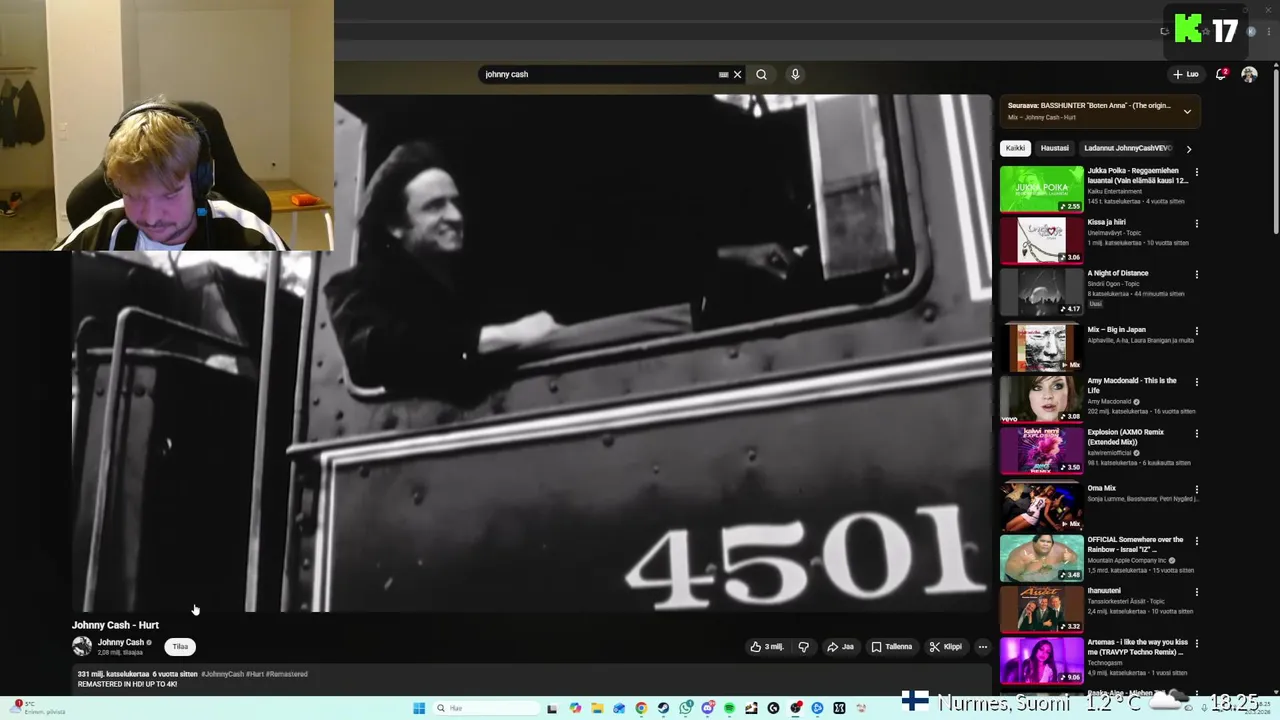Share the video with Jaa button
The height and width of the screenshot is (720, 1280).
pyautogui.click(x=840, y=647)
